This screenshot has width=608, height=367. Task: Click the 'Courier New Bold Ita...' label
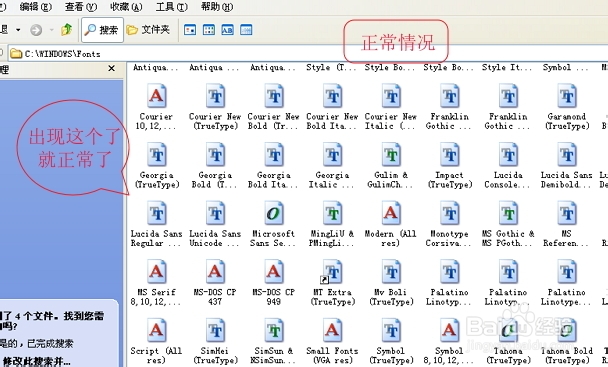pos(332,121)
